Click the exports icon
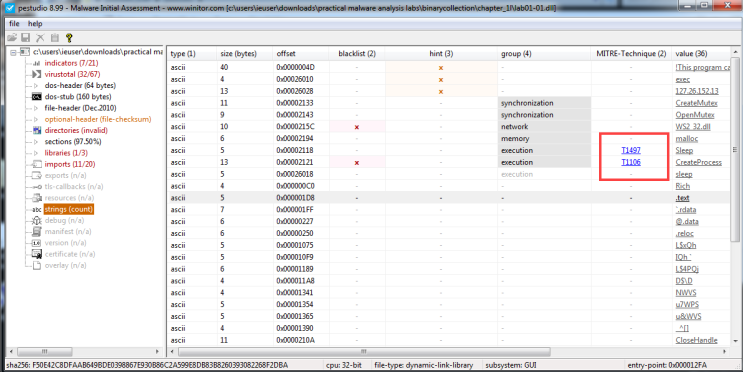 pos(36,175)
